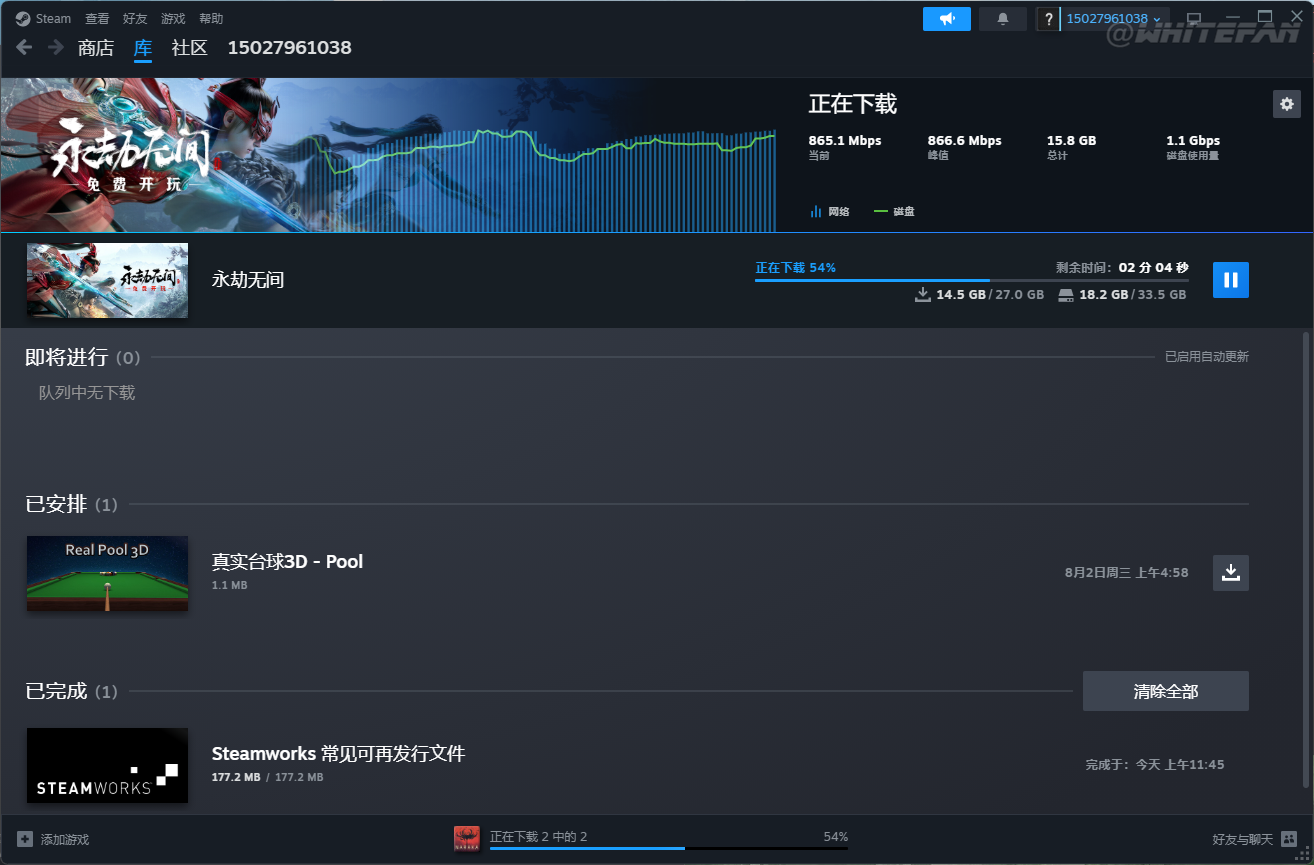1314x865 pixels.
Task: Open the Steamworks thumbnail
Action: click(x=107, y=765)
